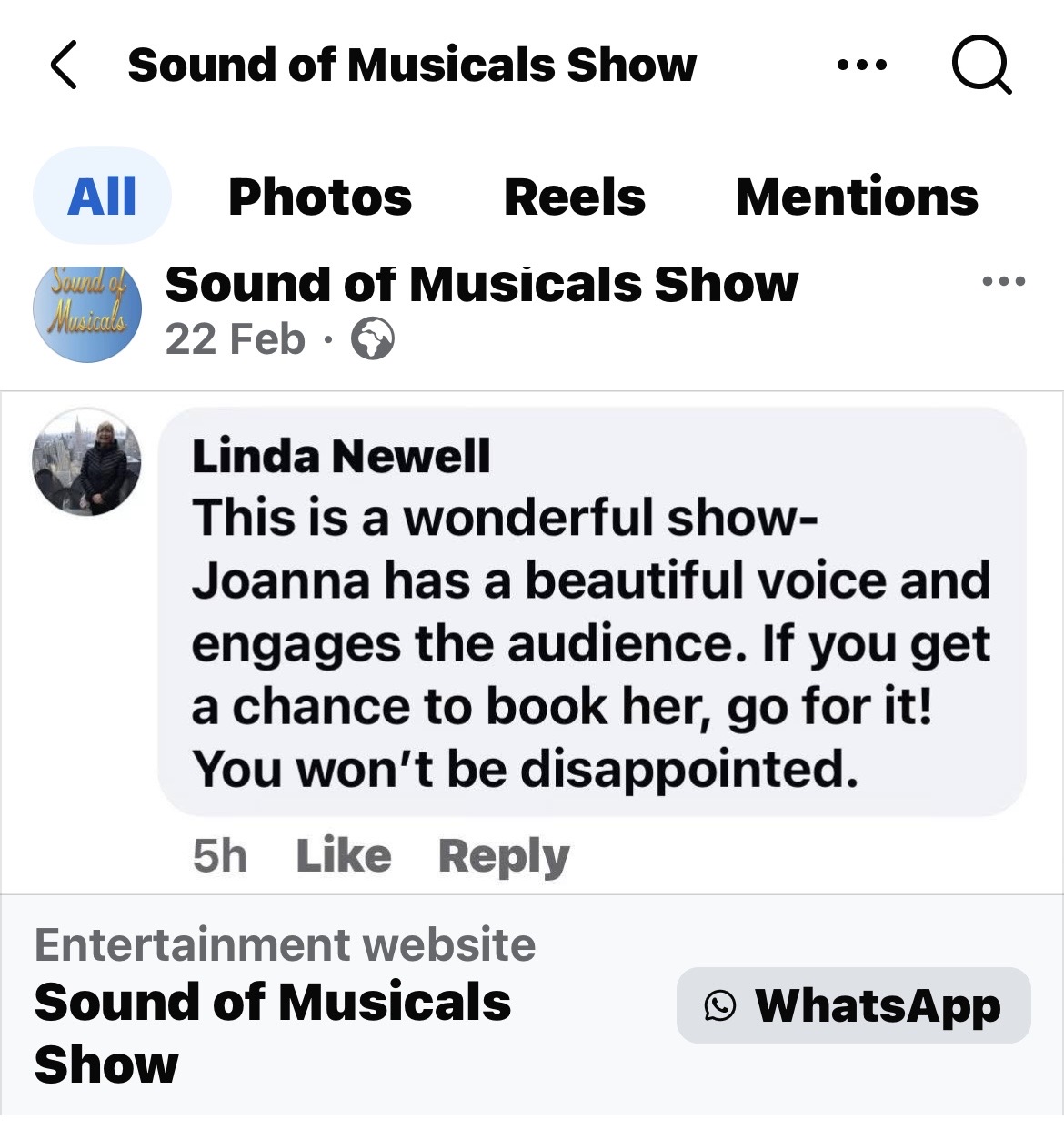
Task: Click the 5h comment timestamp
Action: pyautogui.click(x=219, y=856)
